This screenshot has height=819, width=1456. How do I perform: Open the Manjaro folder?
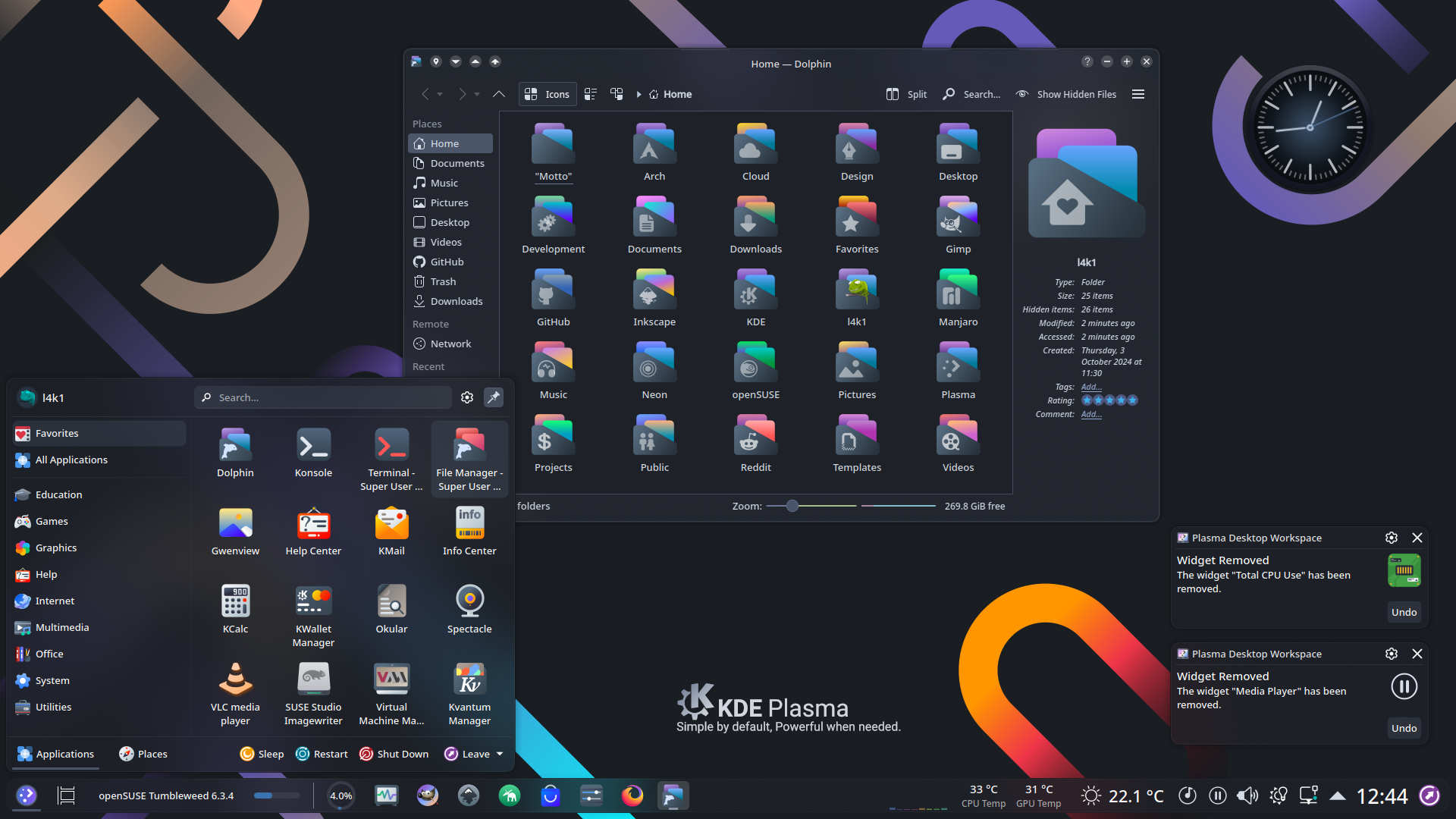(958, 298)
